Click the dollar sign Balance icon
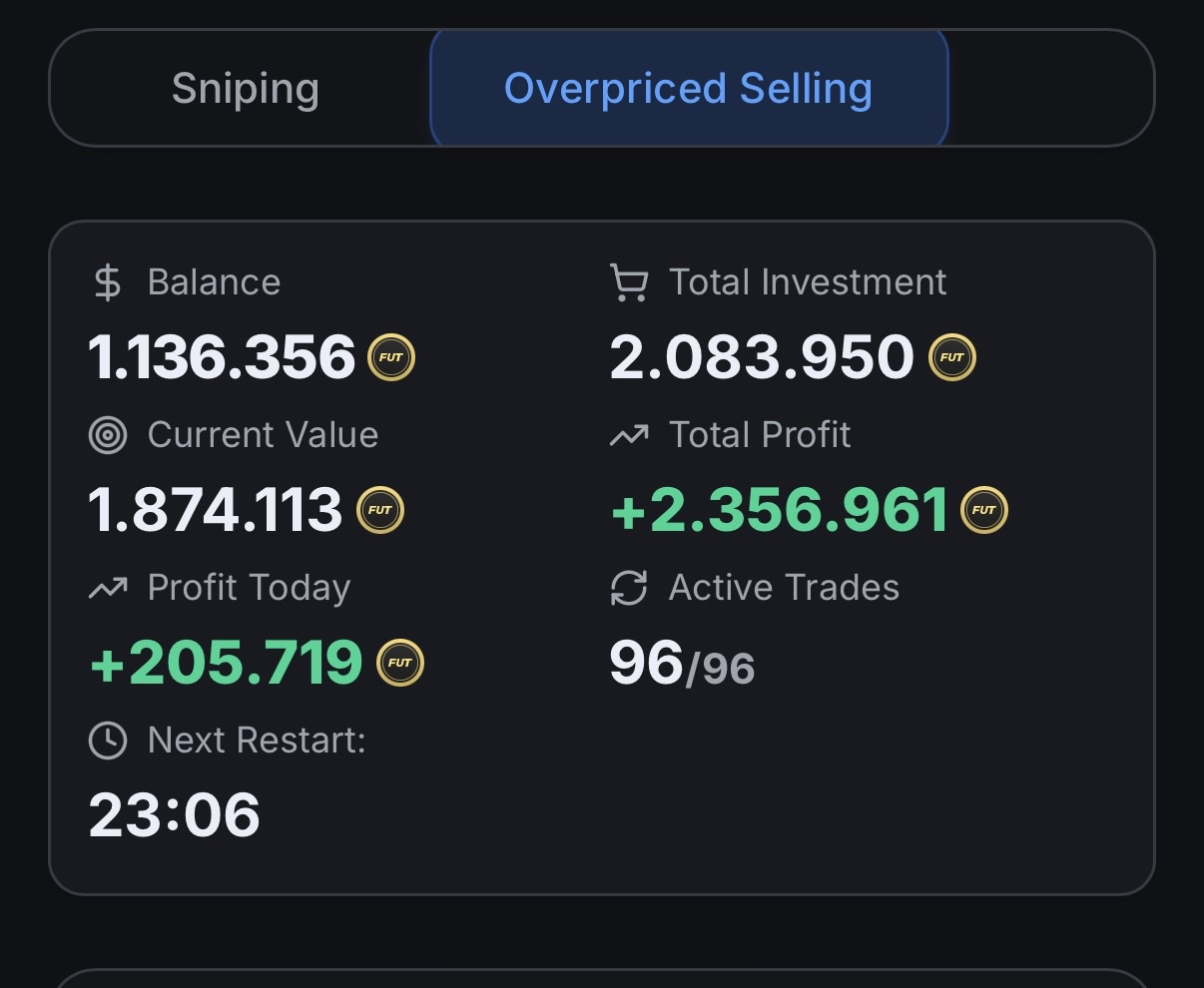The height and width of the screenshot is (988, 1204). (x=107, y=282)
